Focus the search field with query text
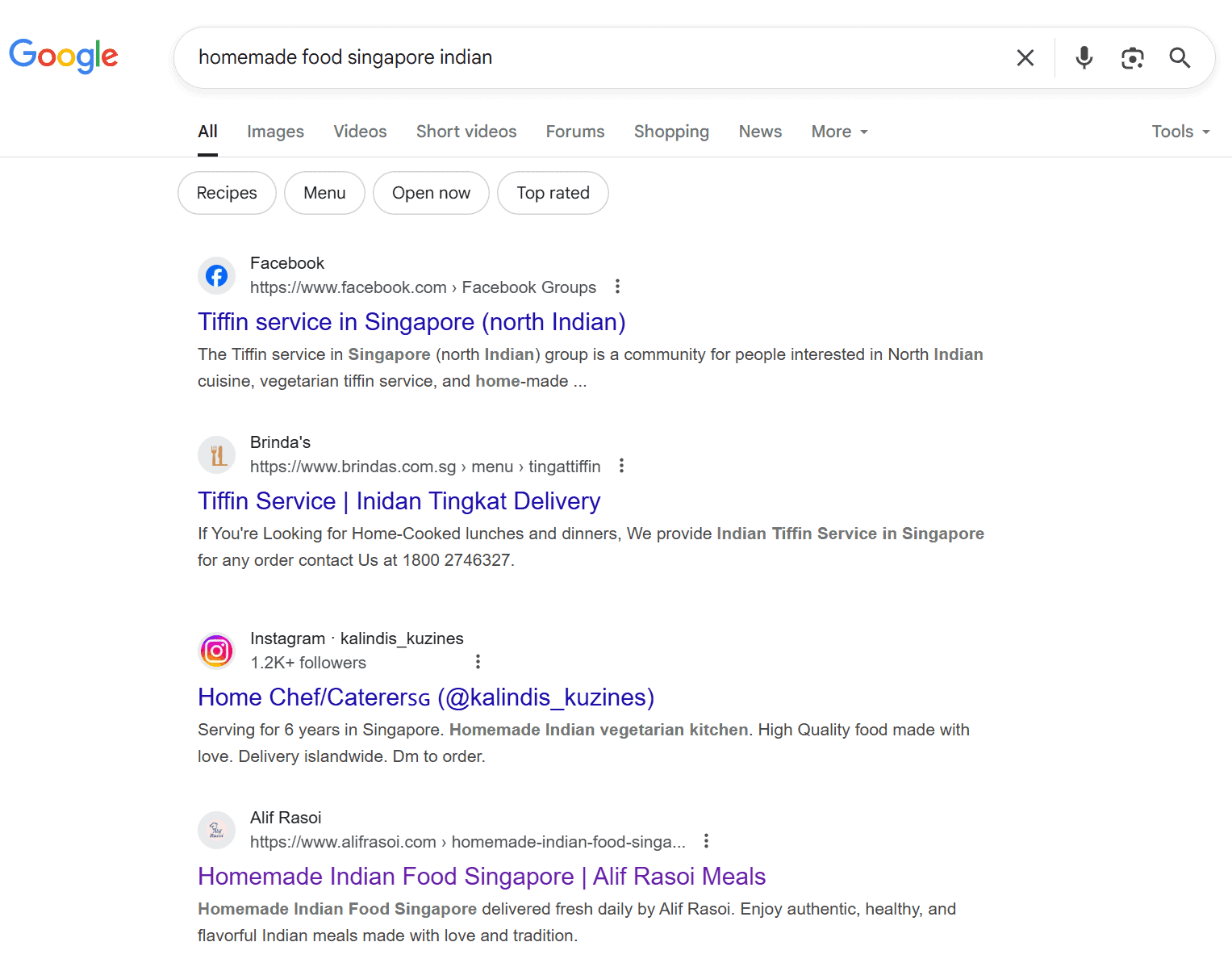1232x963 pixels. click(x=597, y=57)
